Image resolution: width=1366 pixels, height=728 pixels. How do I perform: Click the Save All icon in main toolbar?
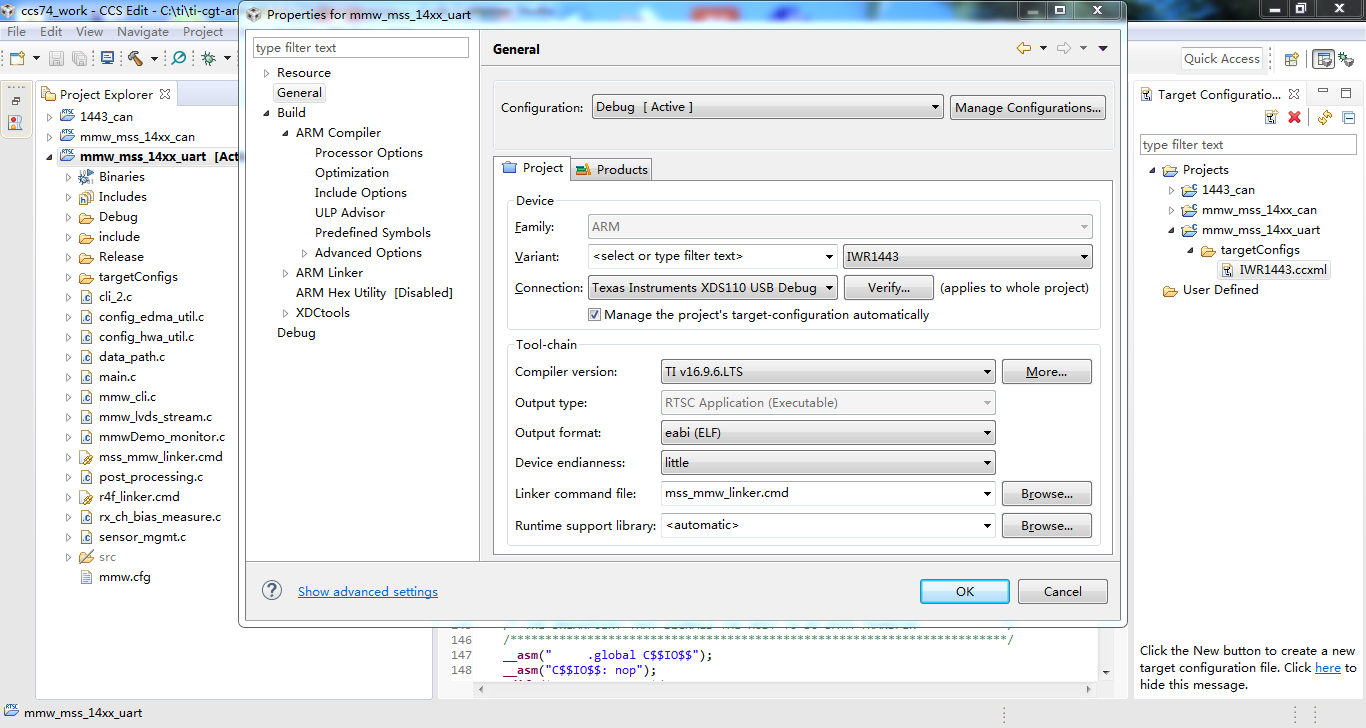click(79, 59)
